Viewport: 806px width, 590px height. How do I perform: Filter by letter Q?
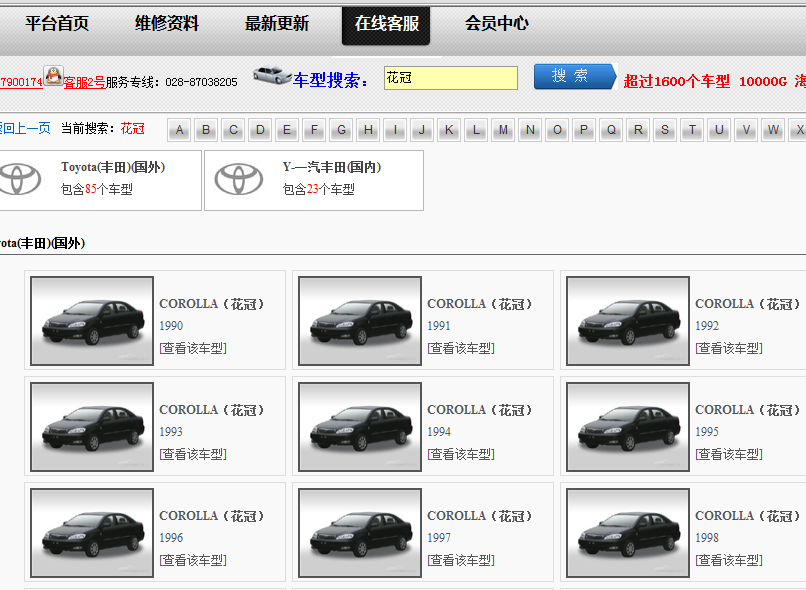tap(611, 130)
